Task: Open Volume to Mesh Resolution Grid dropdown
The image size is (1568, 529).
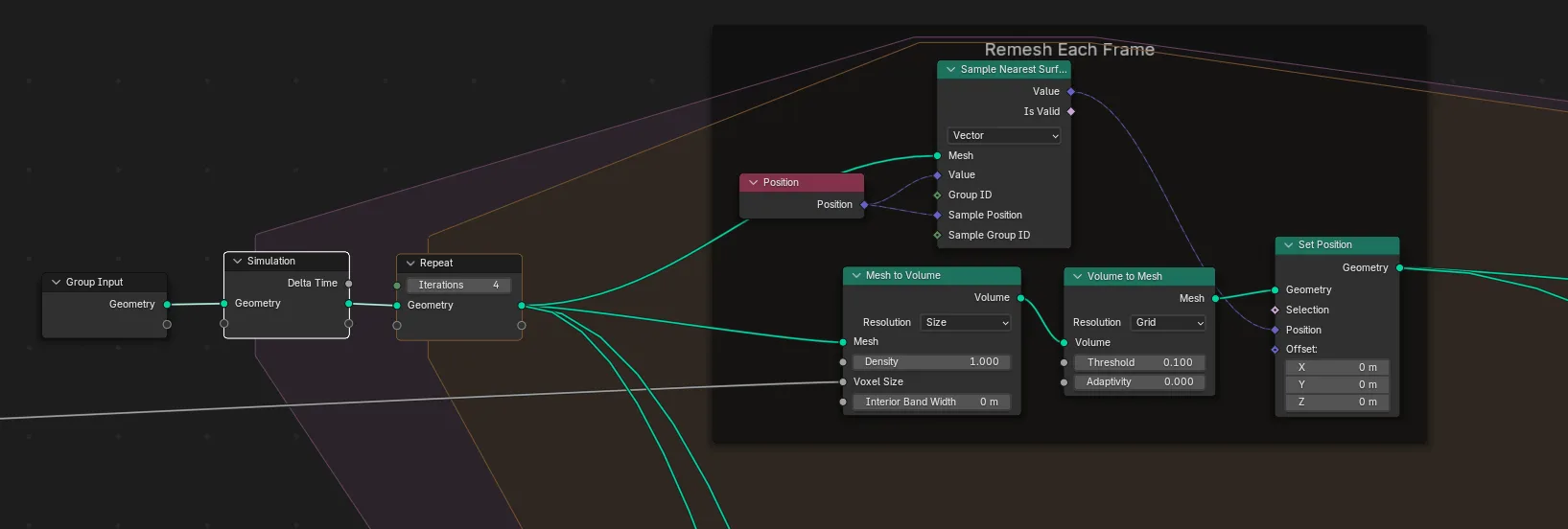Action: 1168,322
